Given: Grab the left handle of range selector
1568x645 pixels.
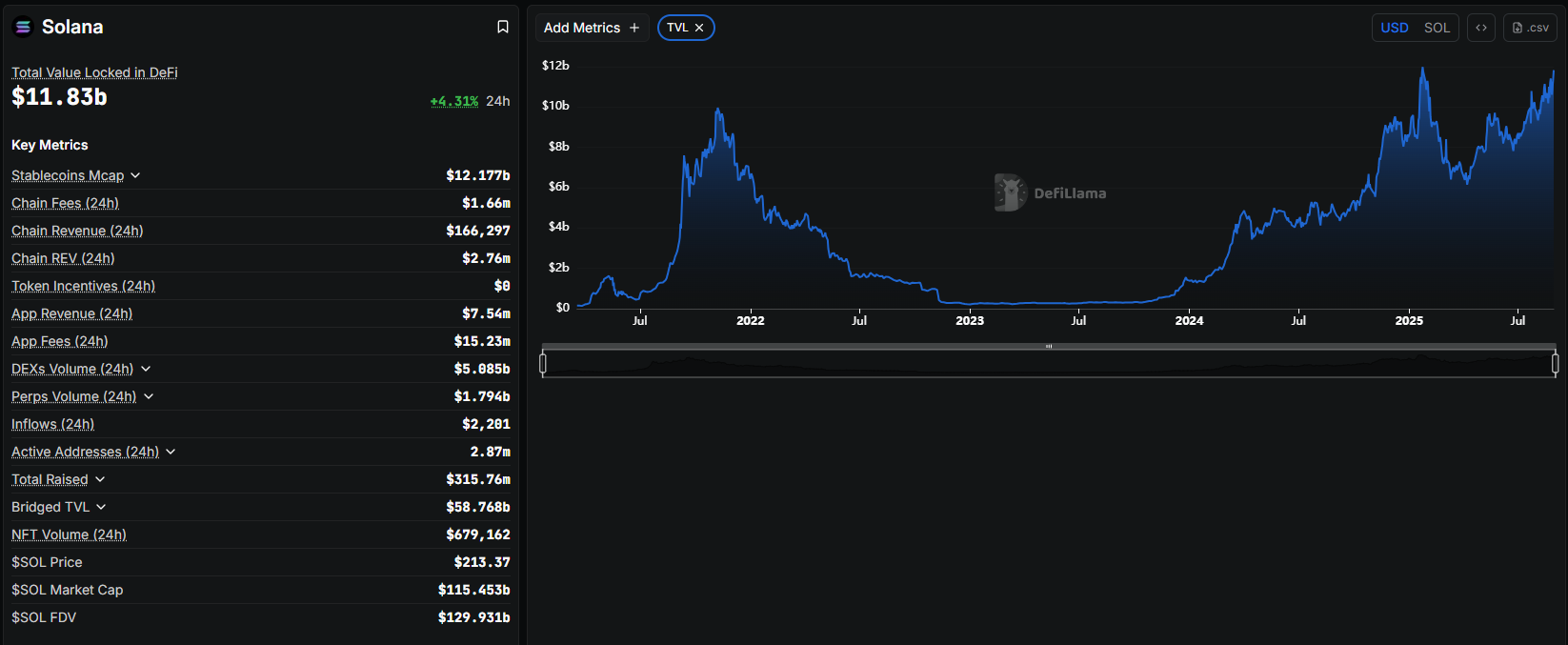Looking at the screenshot, I should click(543, 363).
